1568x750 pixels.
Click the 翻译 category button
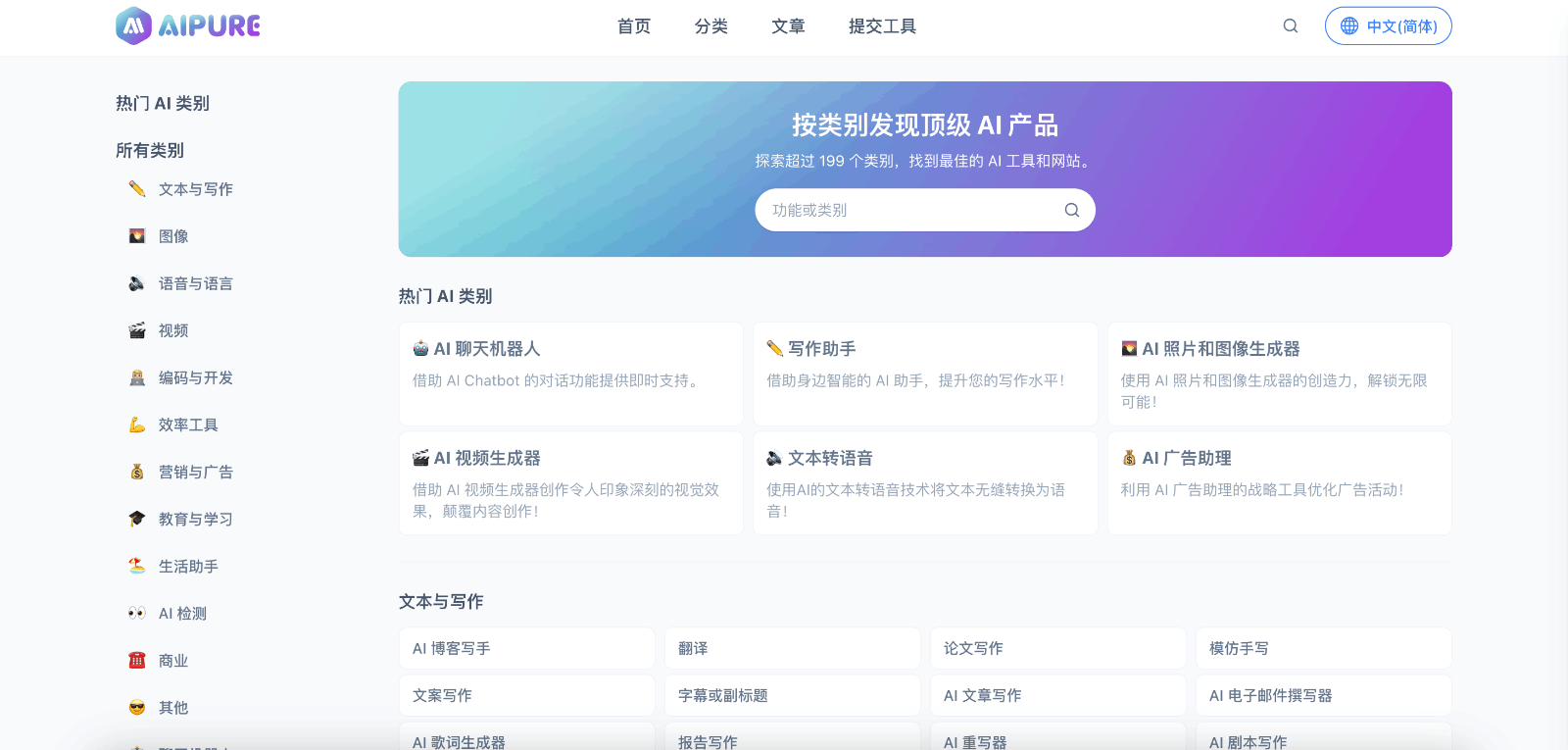click(x=792, y=648)
